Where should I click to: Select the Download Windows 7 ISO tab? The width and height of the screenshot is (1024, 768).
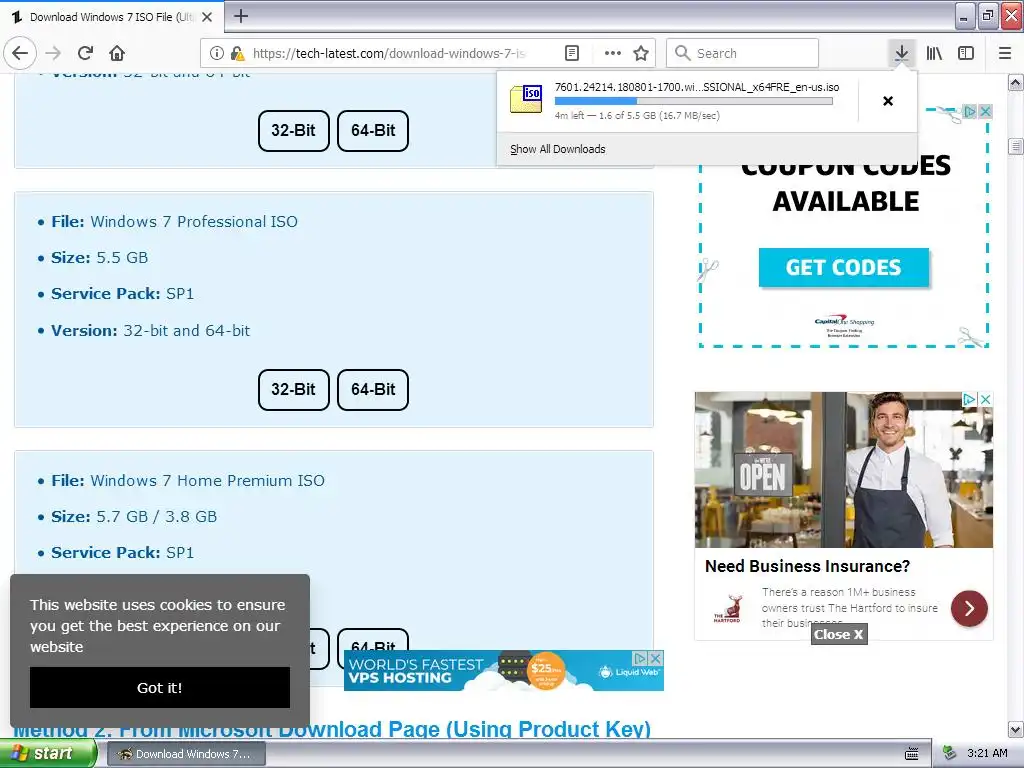(111, 17)
